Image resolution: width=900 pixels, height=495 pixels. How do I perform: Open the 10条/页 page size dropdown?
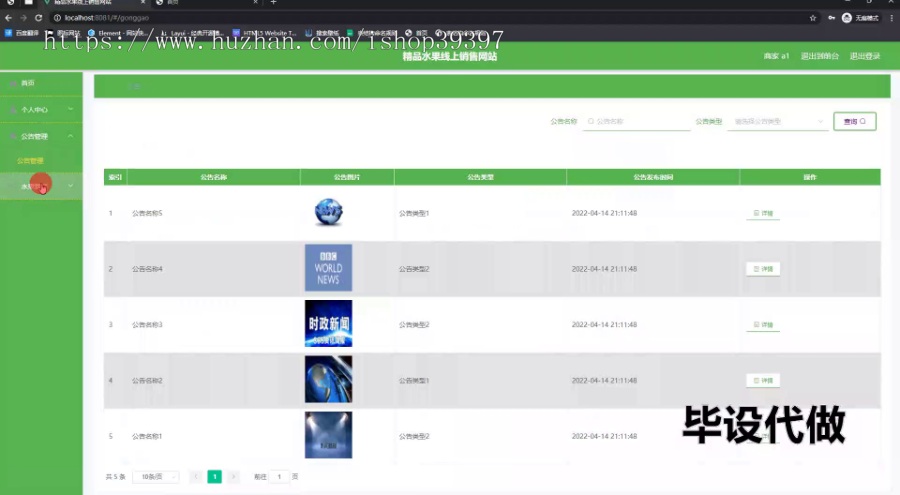pos(156,477)
